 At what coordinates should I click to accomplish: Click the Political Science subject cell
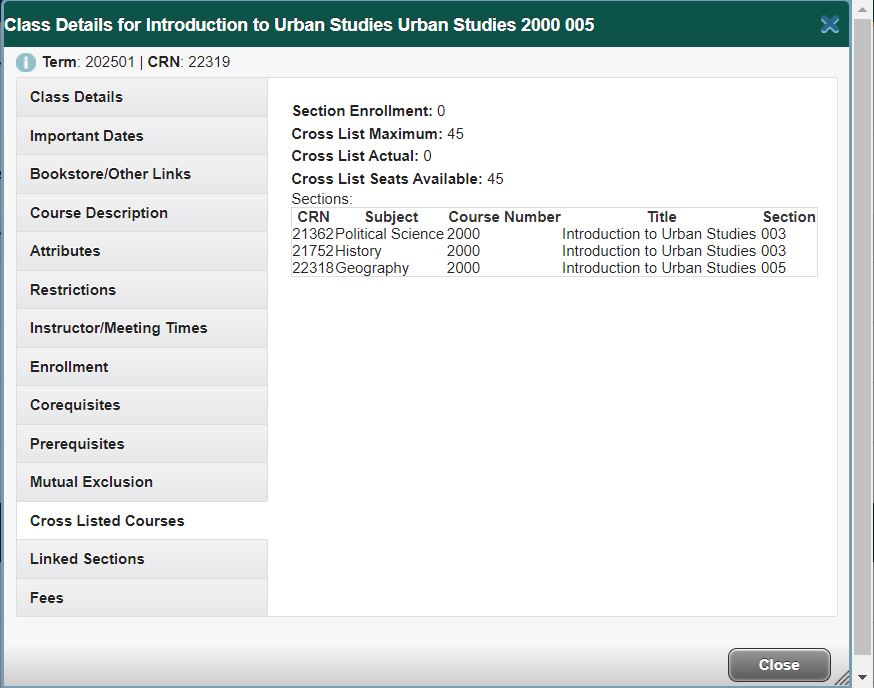click(389, 234)
